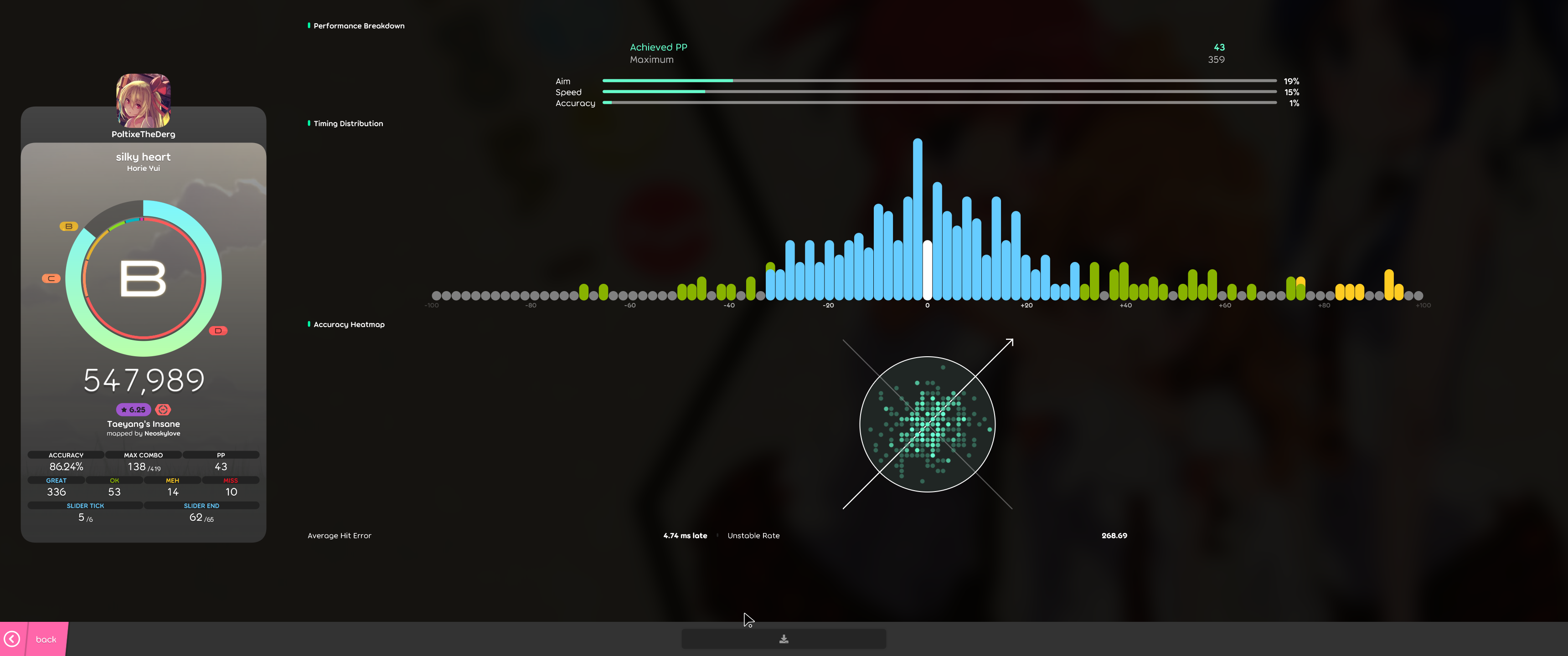Click the red mod icon beside star rating
1568x656 pixels.
point(163,410)
